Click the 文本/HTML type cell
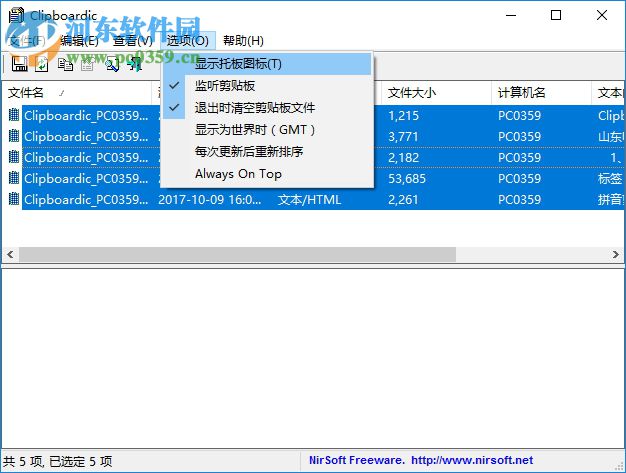This screenshot has width=626, height=473. click(309, 200)
